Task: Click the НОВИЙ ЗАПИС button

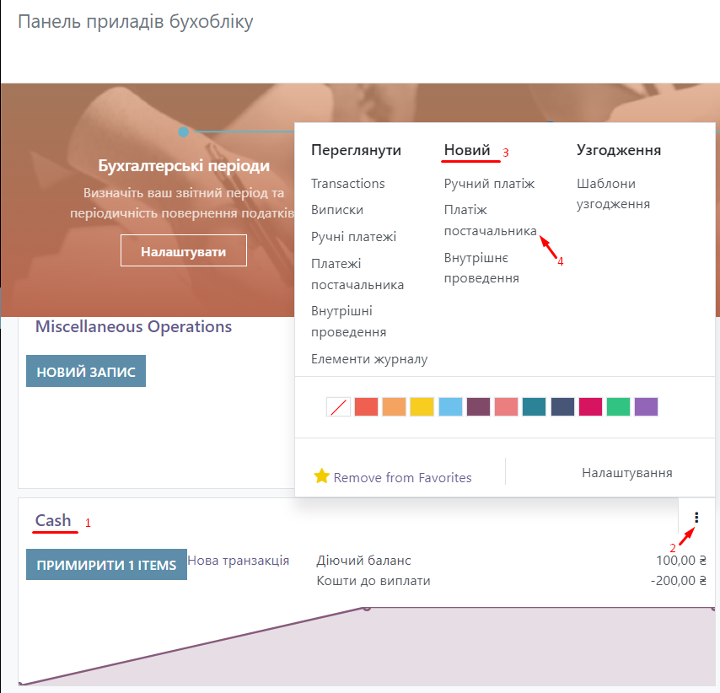Action: 86,371
